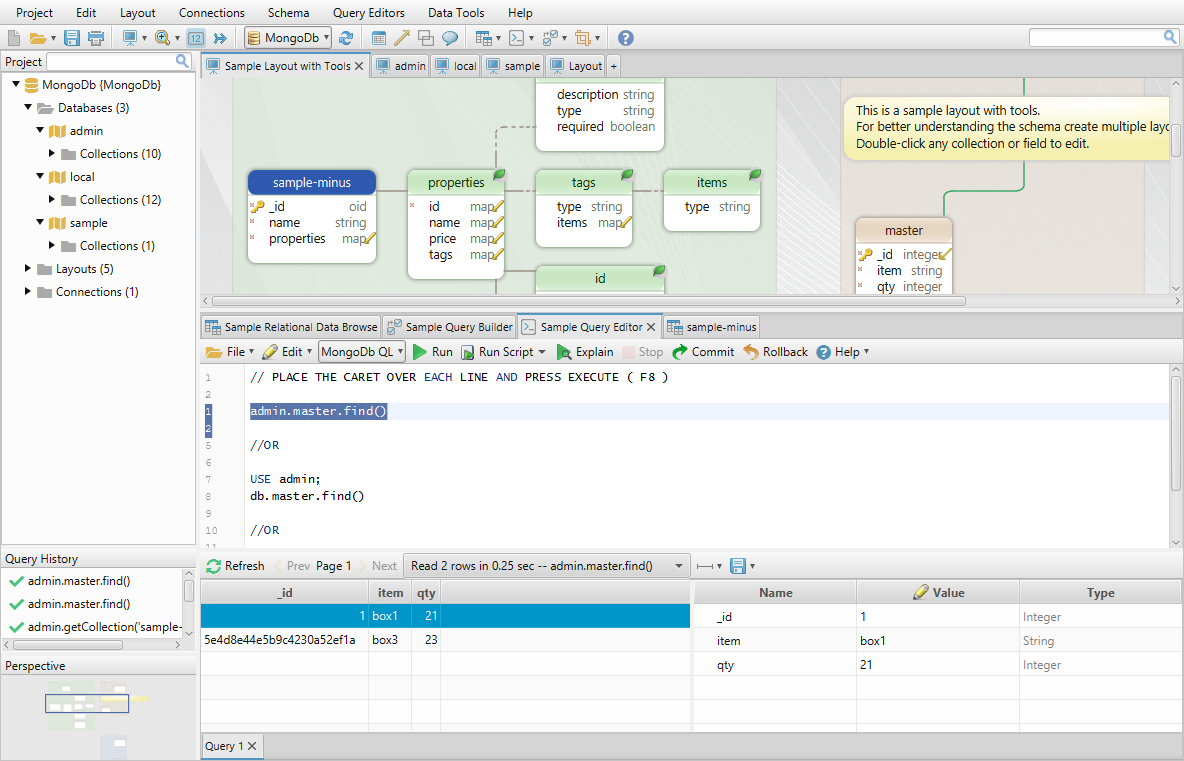Select the sample-minus table header in diagram
This screenshot has width=1184, height=761.
312,182
